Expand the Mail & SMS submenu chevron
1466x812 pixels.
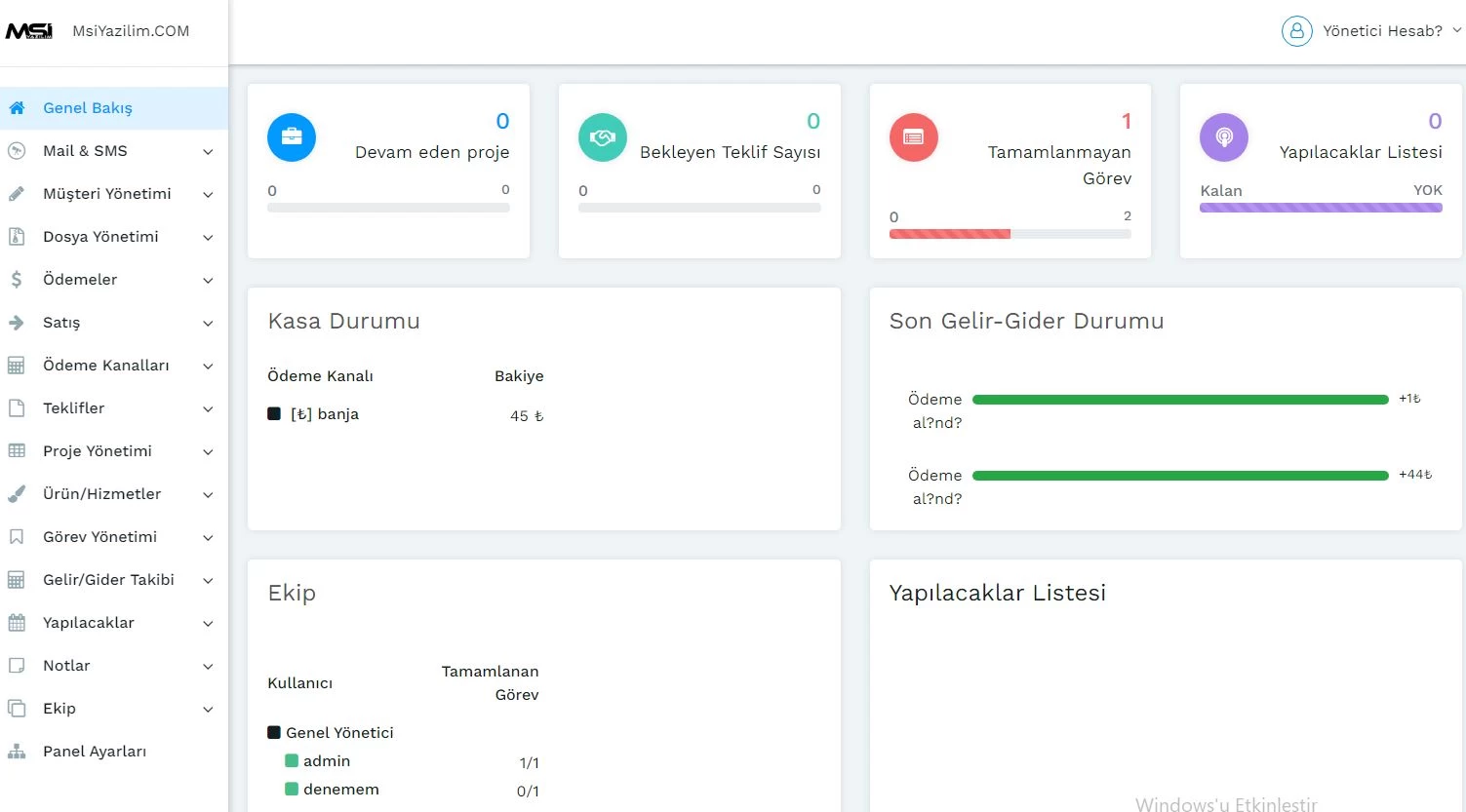point(208,152)
